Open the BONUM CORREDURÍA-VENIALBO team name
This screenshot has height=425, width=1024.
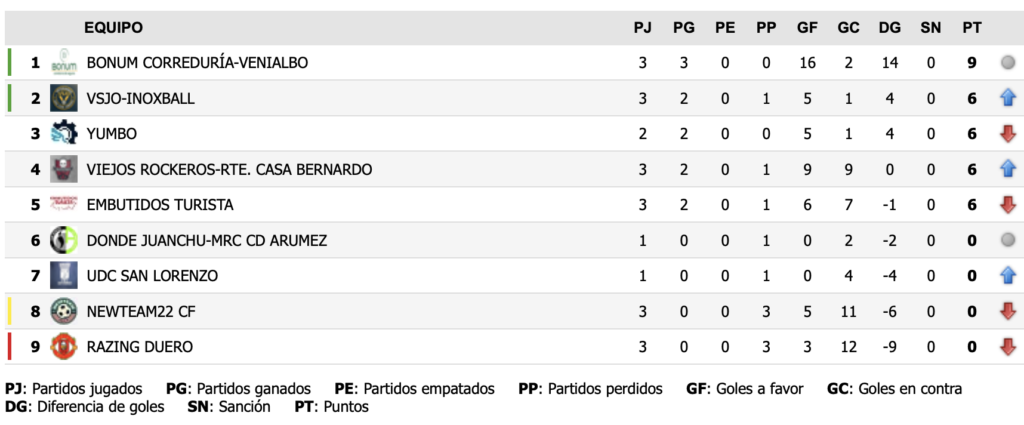[197, 63]
